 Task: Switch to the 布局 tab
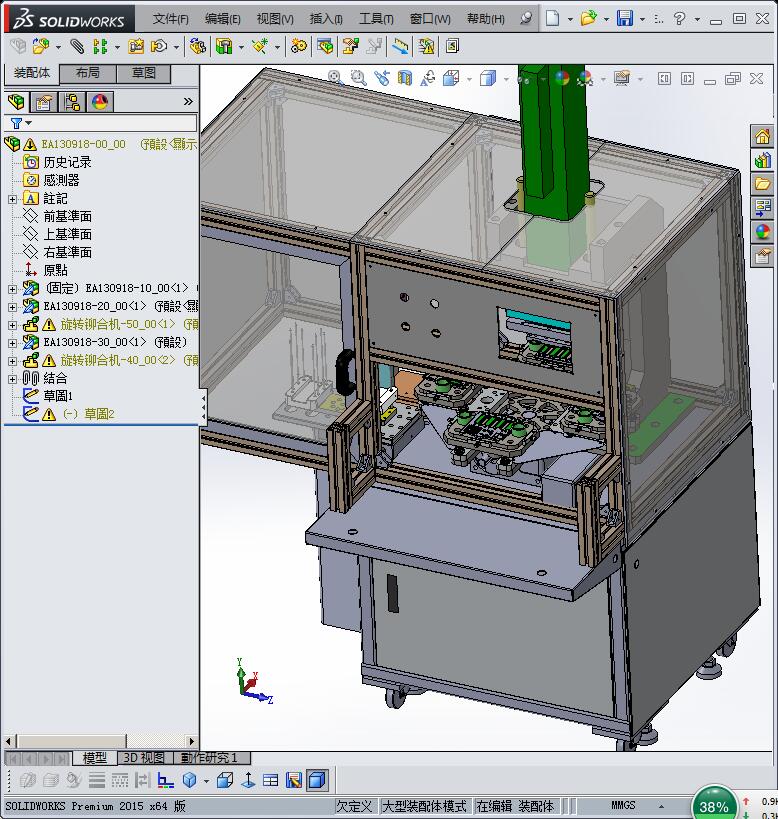(x=88, y=74)
